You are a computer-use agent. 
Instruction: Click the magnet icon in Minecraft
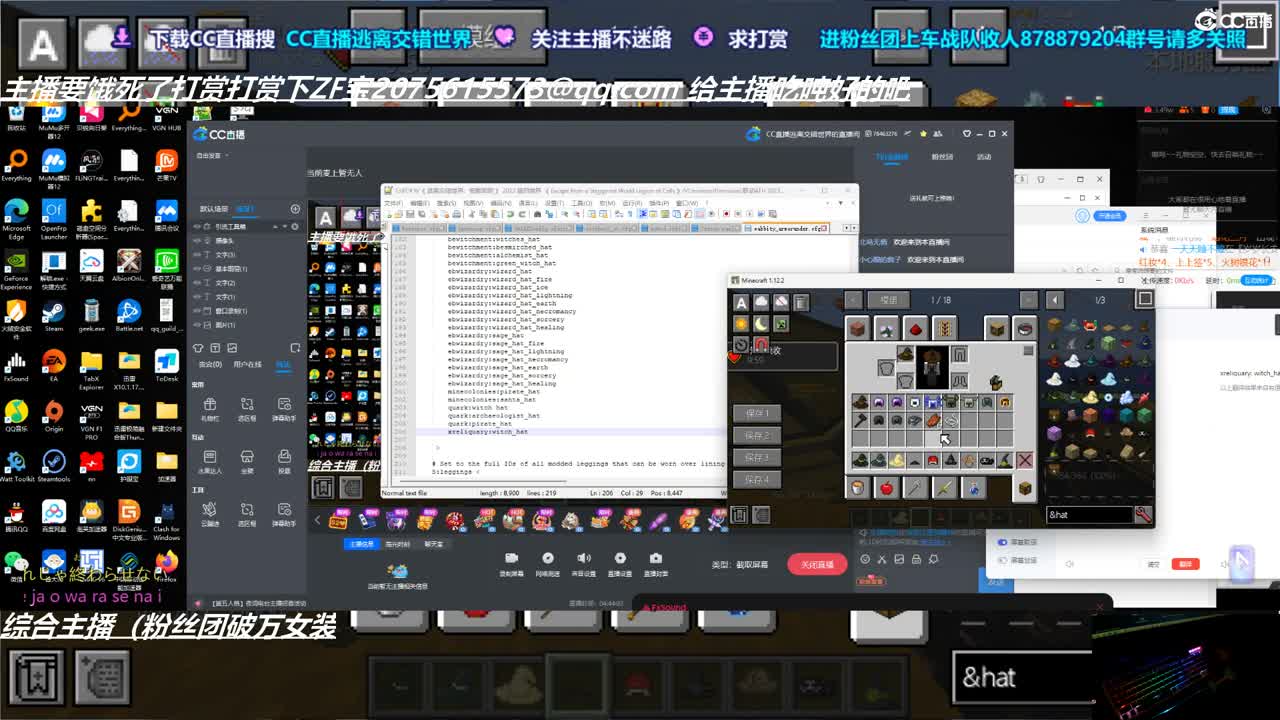[761, 344]
